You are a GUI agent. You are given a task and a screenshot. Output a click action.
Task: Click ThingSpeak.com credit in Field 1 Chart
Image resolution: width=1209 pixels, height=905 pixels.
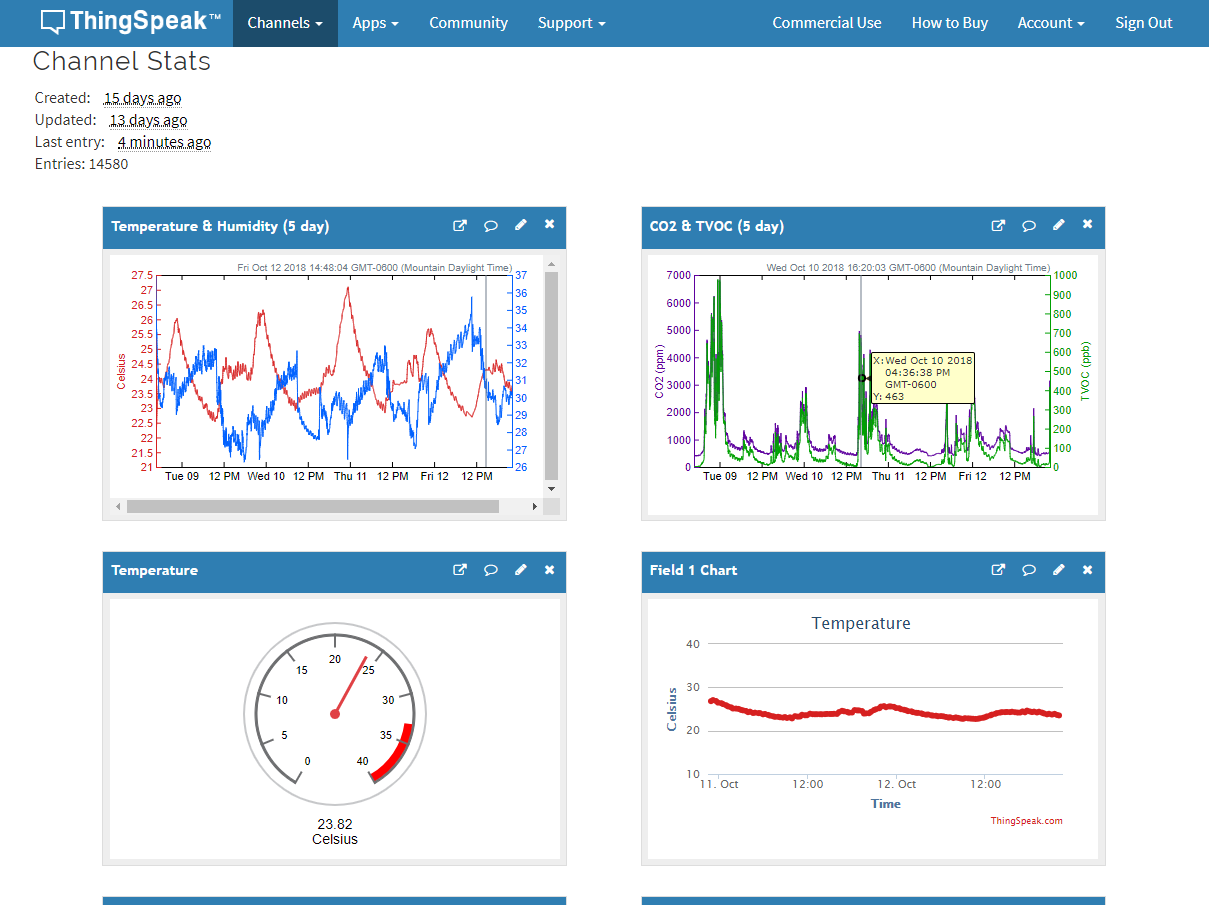(1026, 821)
